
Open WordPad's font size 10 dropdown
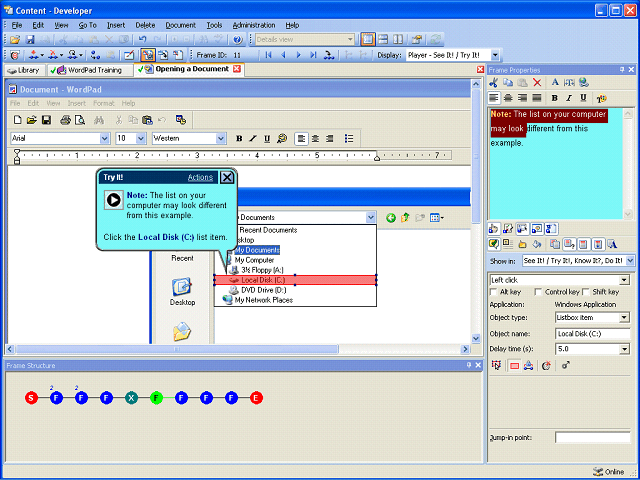coord(141,138)
